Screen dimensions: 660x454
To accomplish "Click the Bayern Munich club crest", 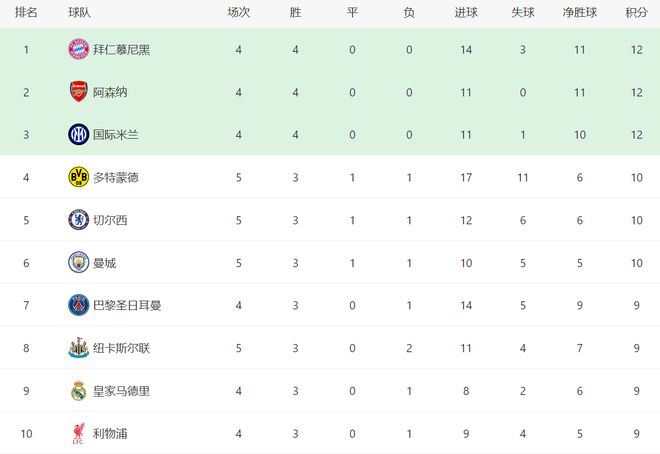I will click(x=78, y=49).
